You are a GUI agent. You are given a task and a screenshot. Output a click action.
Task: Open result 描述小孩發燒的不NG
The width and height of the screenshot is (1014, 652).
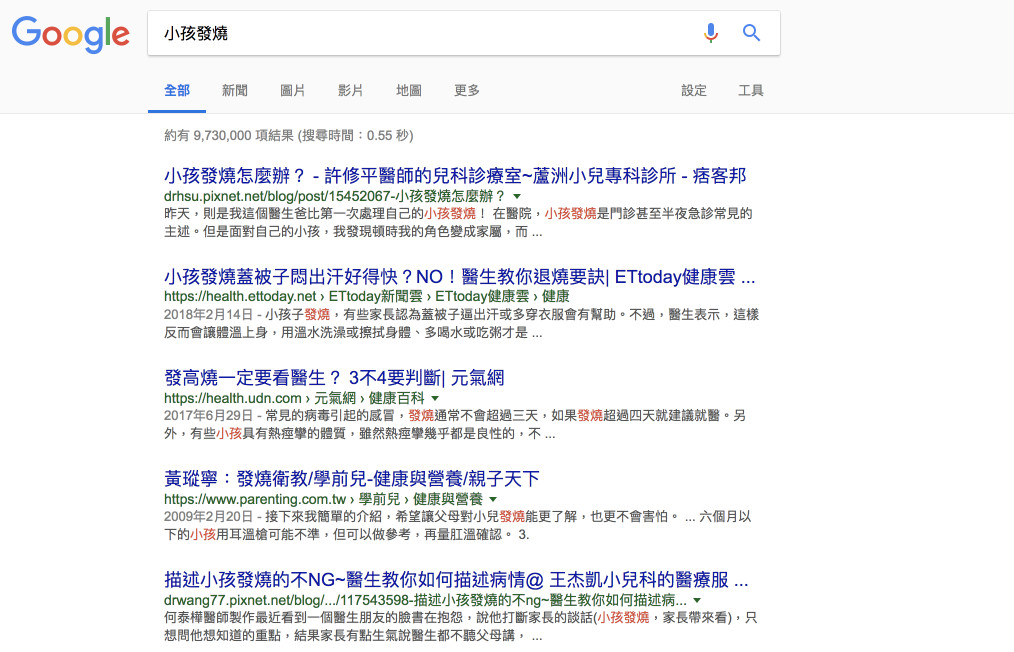[456, 580]
